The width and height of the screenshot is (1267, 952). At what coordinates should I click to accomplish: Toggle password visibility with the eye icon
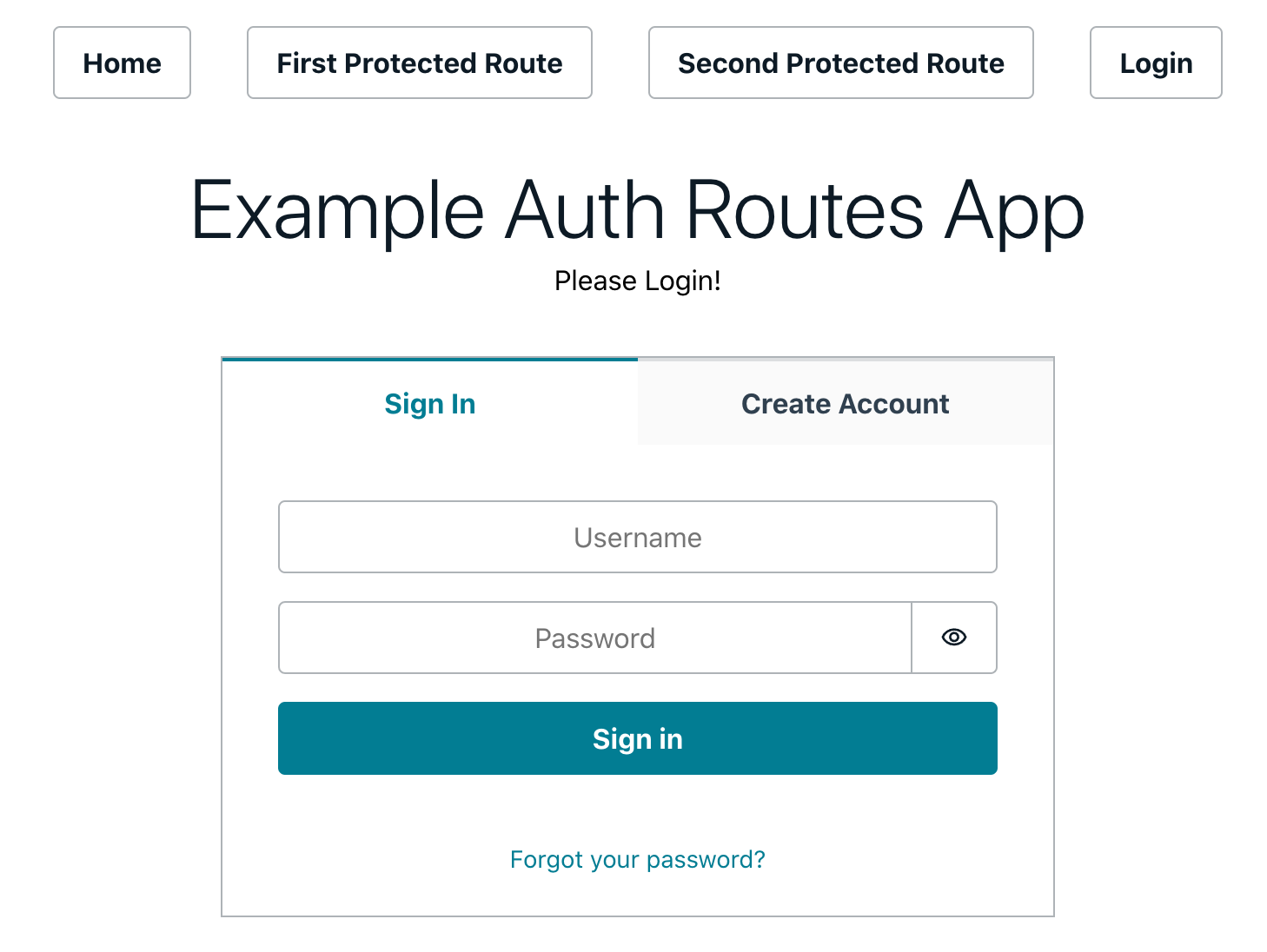(x=953, y=638)
